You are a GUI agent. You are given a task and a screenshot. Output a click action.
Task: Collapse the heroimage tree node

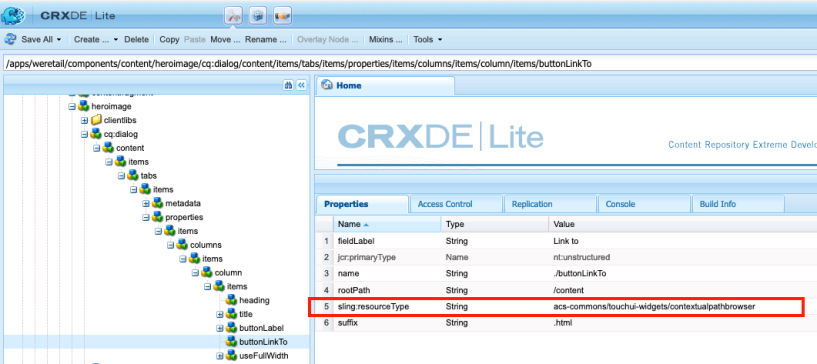tap(72, 106)
